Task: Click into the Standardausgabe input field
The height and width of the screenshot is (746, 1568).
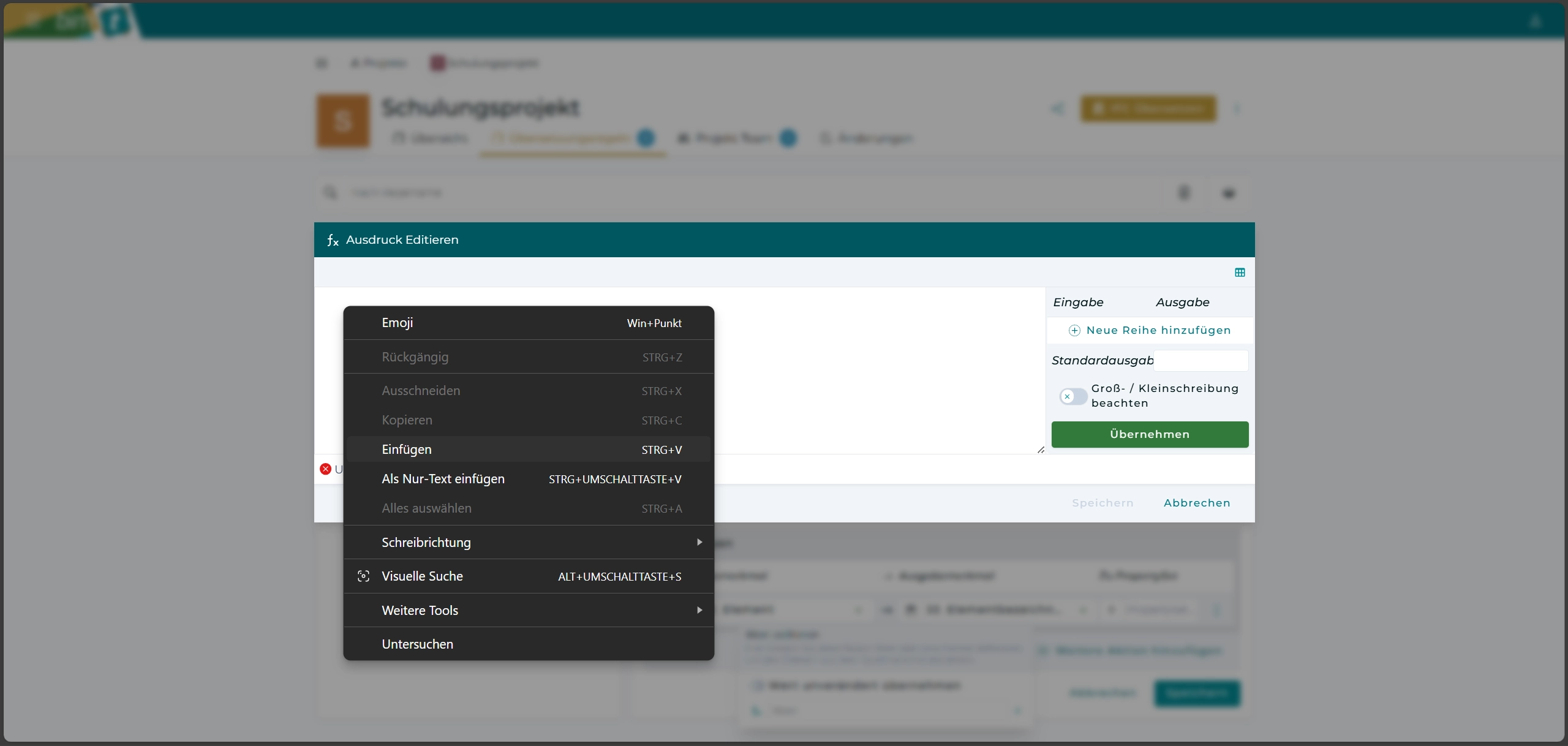Action: (x=1200, y=361)
